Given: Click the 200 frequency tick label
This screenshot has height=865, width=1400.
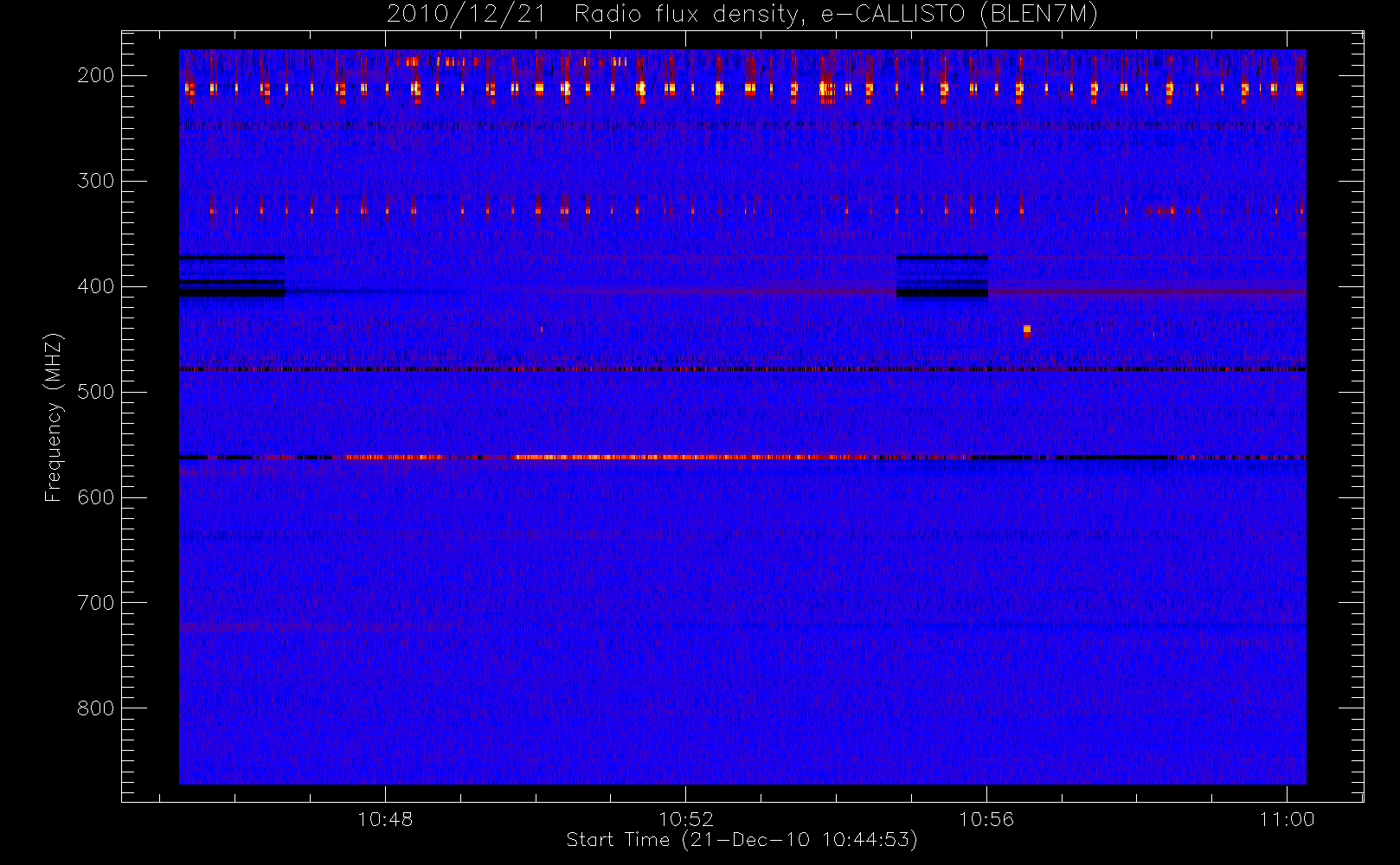Looking at the screenshot, I should tap(96, 75).
